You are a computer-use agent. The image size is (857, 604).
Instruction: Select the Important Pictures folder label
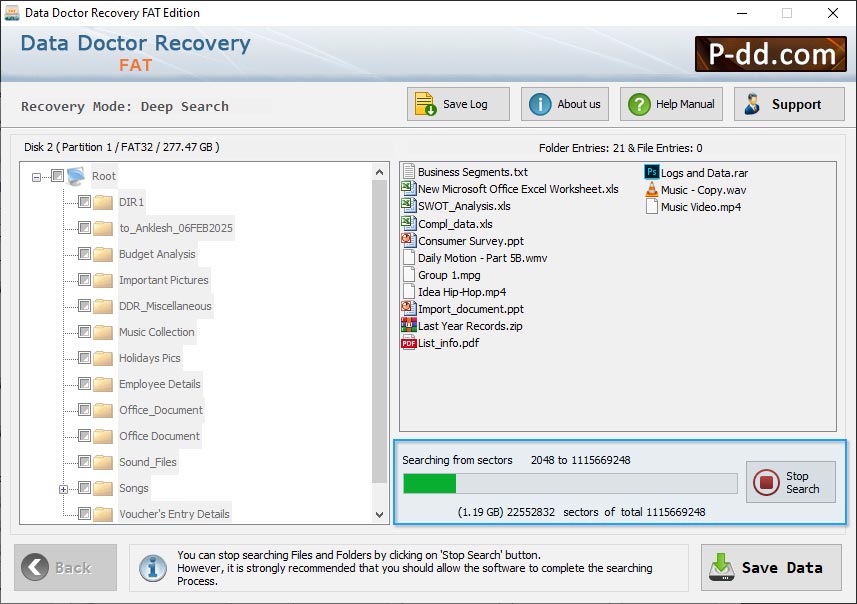pos(164,280)
